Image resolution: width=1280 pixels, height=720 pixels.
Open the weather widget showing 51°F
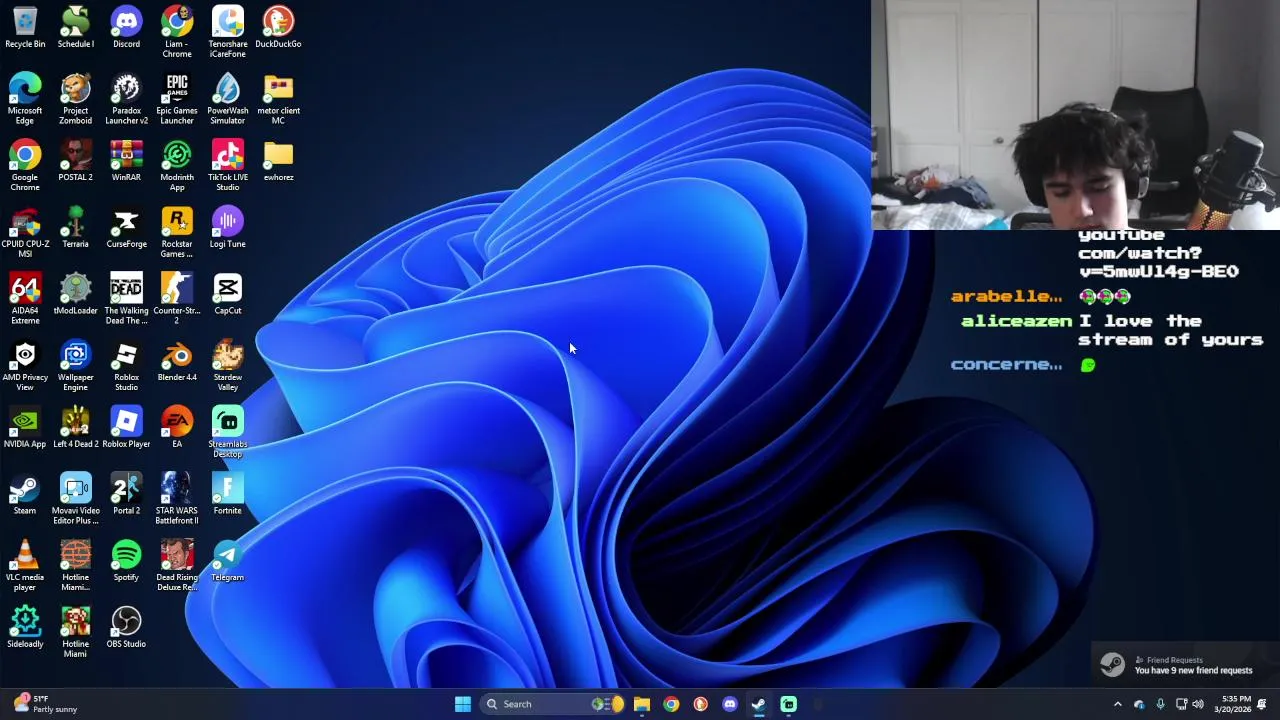[x=43, y=704]
